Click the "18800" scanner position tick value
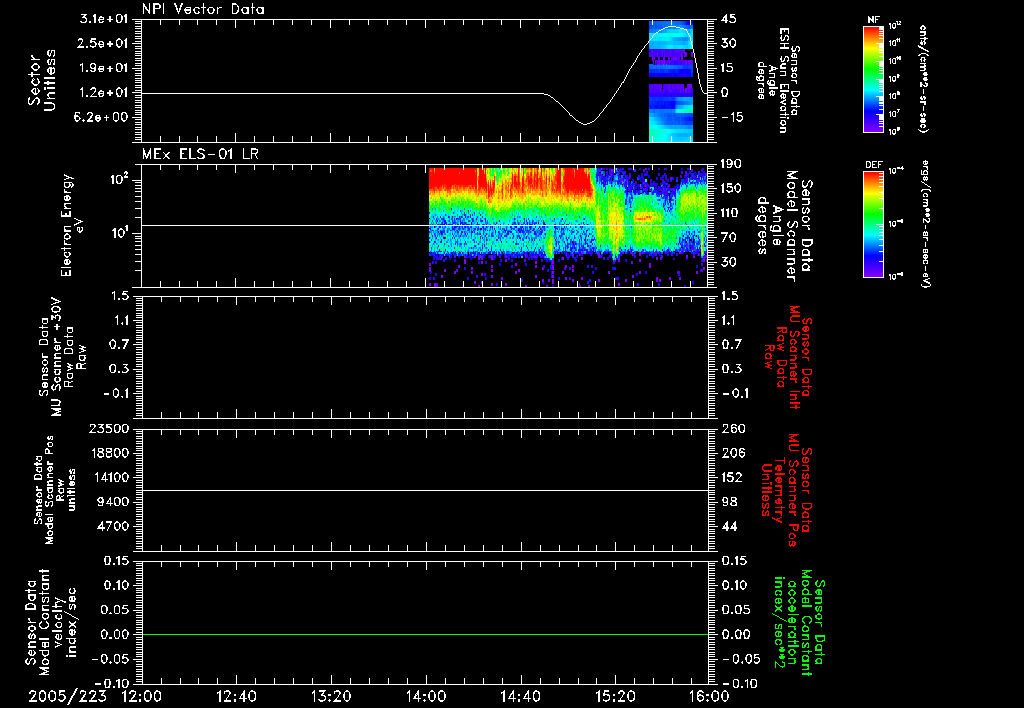Image resolution: width=1024 pixels, height=708 pixels. tap(108, 453)
